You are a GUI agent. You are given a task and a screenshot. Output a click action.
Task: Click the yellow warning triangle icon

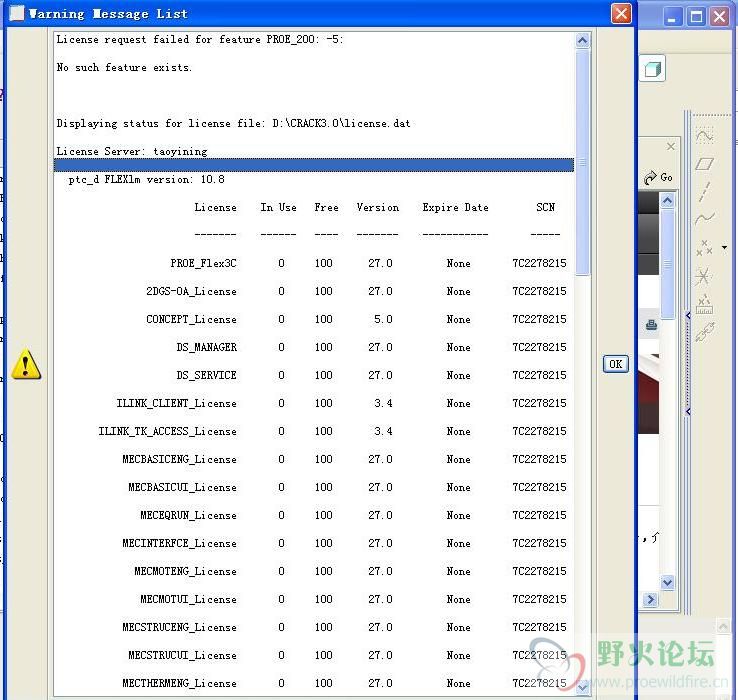(26, 364)
